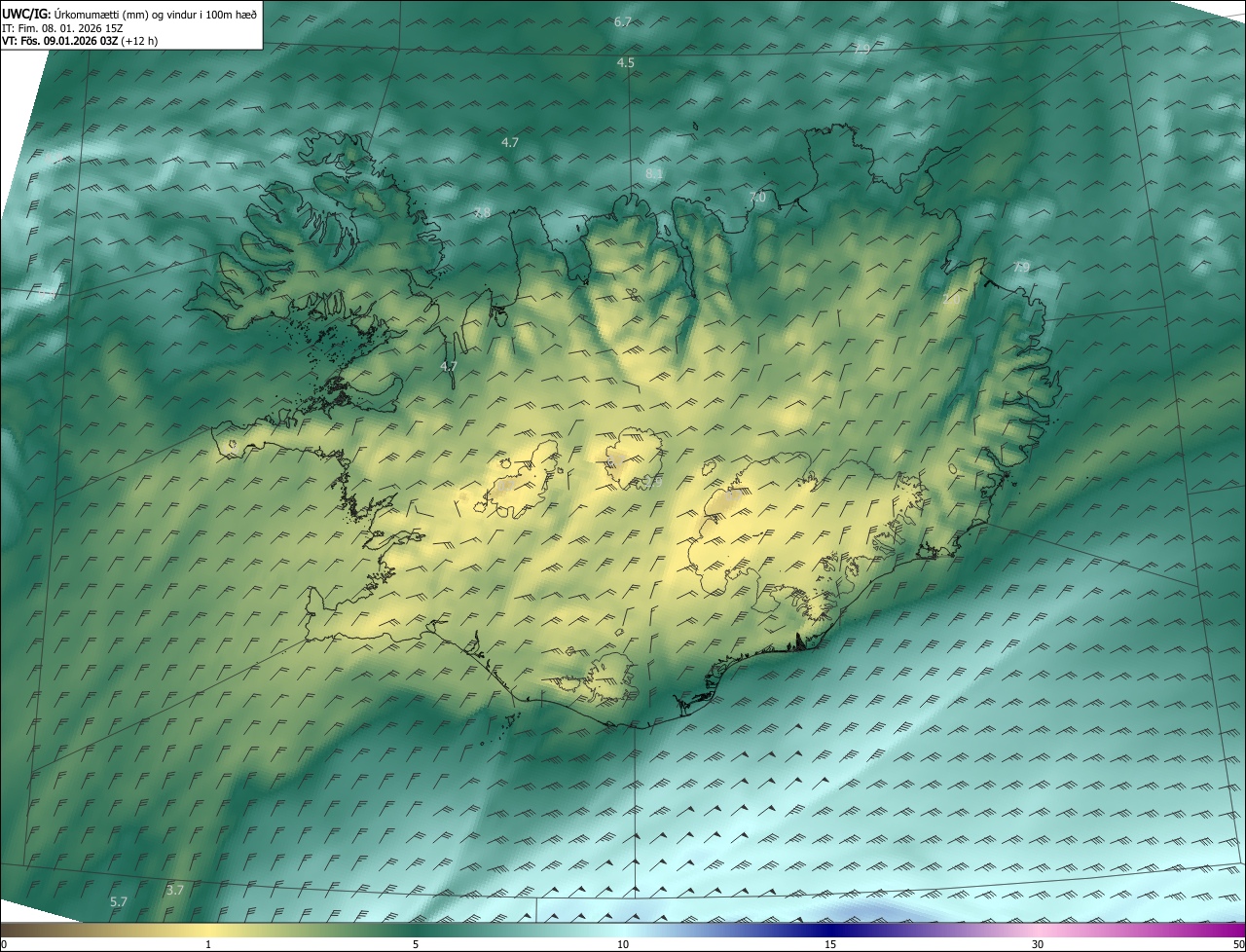Click the 4.5 value label on the map
This screenshot has width=1246, height=952.
pos(626,62)
